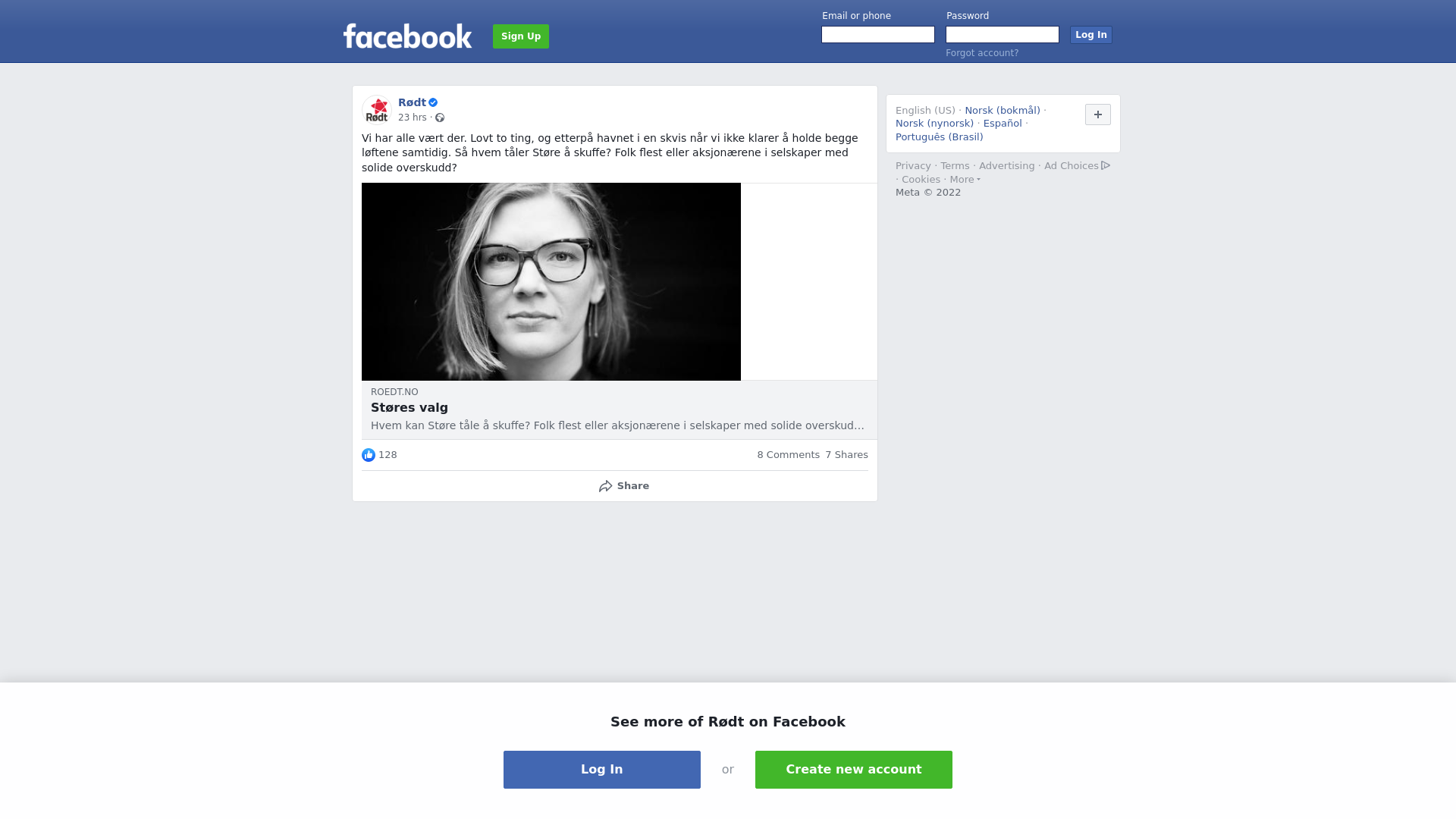The width and height of the screenshot is (1456, 819).
Task: Open the Støres valg article image
Action: point(551,281)
